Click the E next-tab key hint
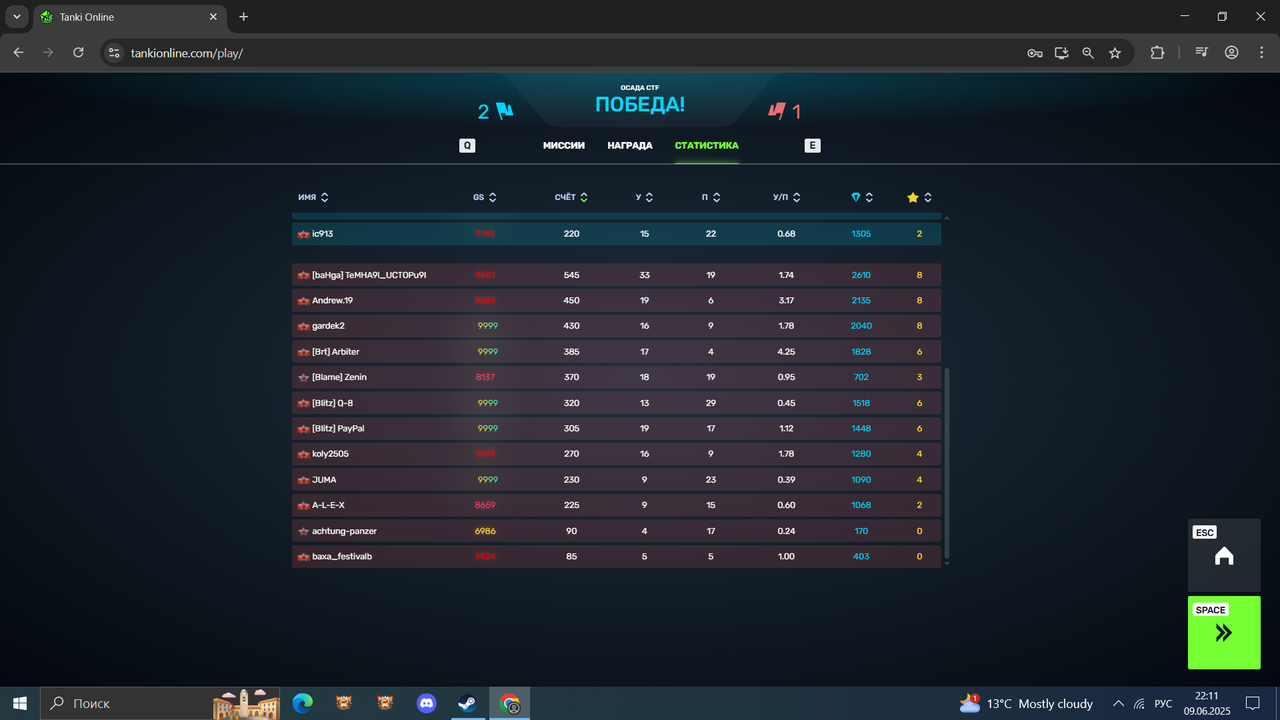 (812, 145)
